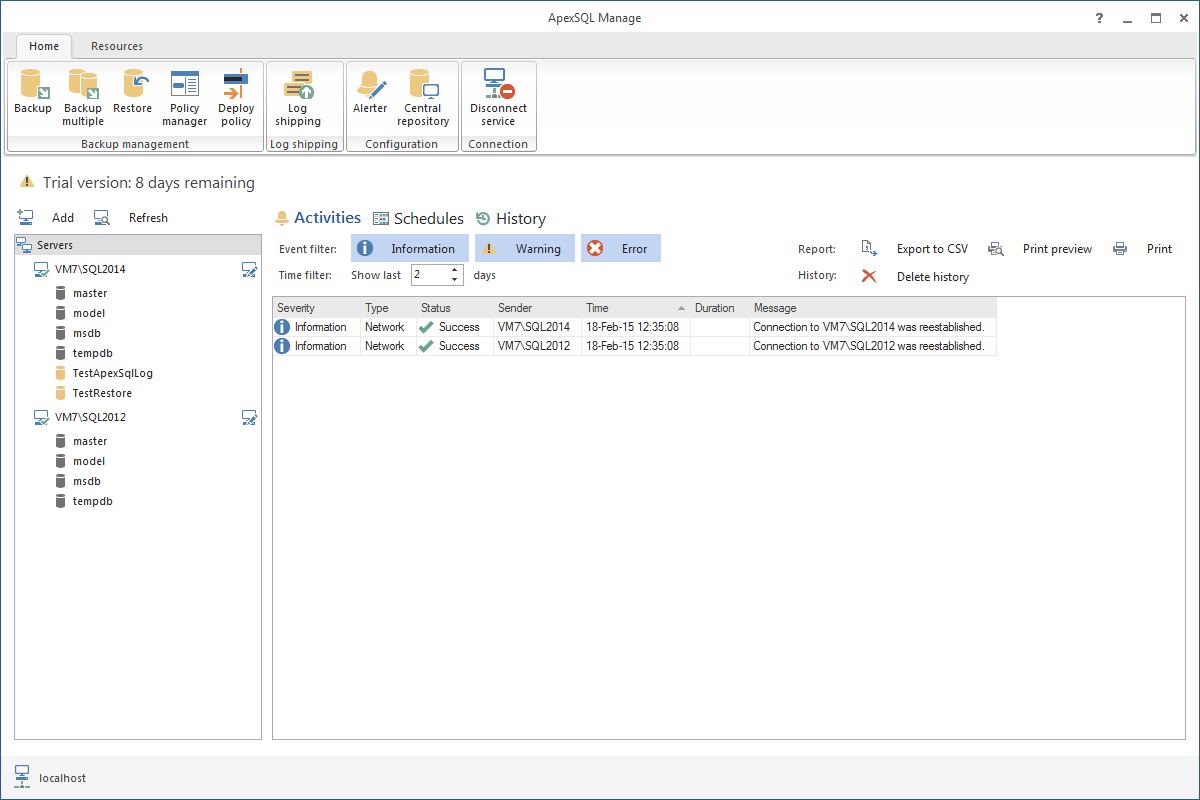Sort by the Time column header
This screenshot has width=1200, height=800.
click(x=636, y=308)
